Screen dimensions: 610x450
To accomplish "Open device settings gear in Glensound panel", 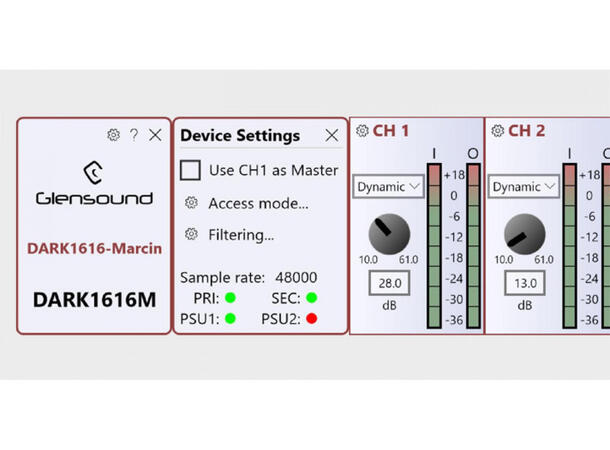I will (x=113, y=135).
